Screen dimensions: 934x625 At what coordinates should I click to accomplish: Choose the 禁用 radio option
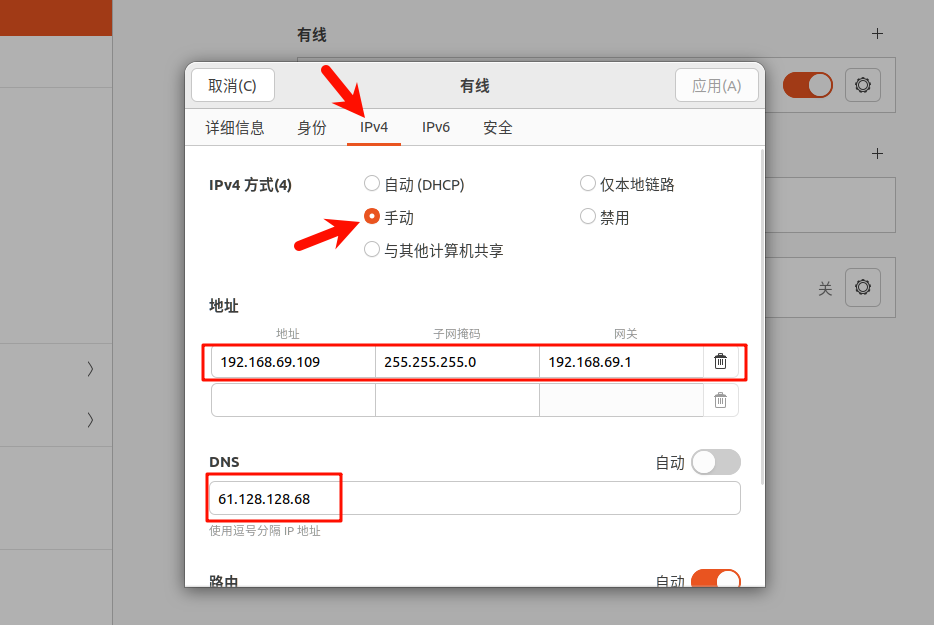[x=588, y=217]
